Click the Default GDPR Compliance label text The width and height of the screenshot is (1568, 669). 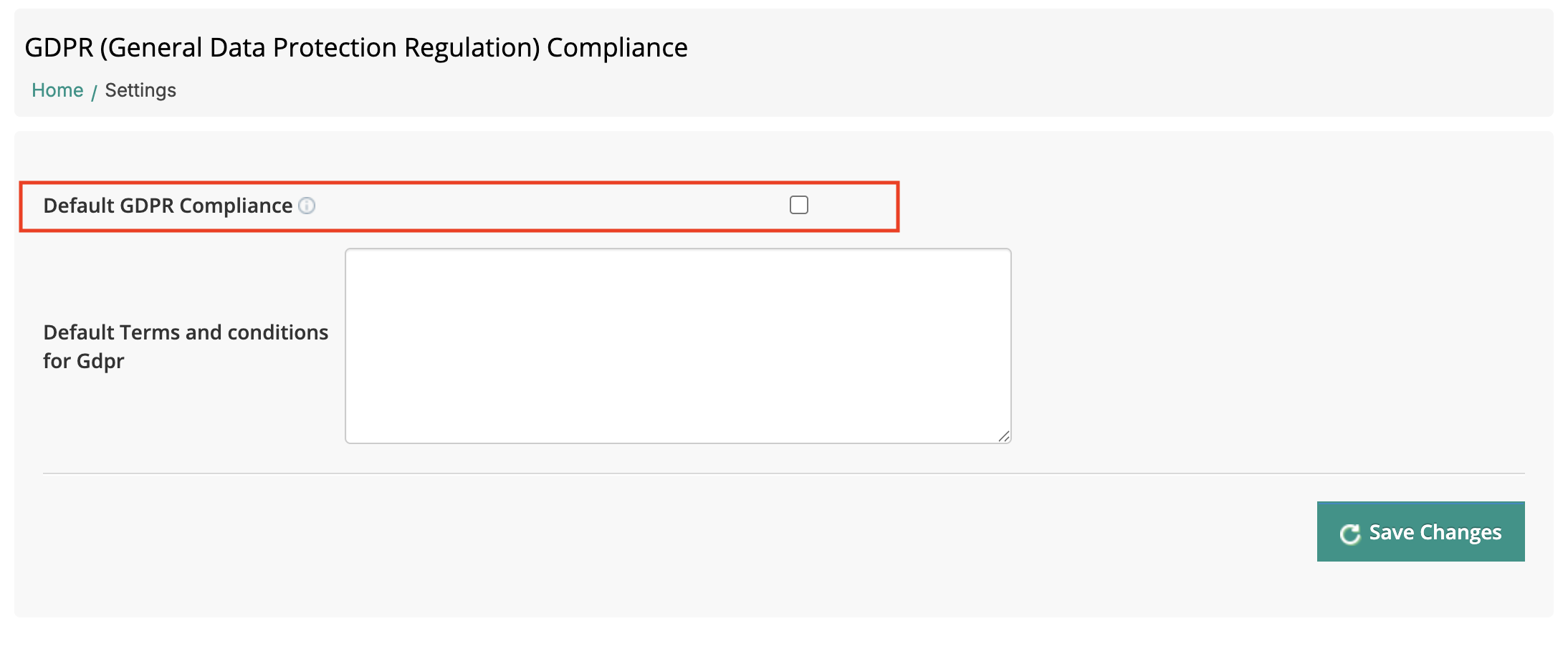coord(168,206)
